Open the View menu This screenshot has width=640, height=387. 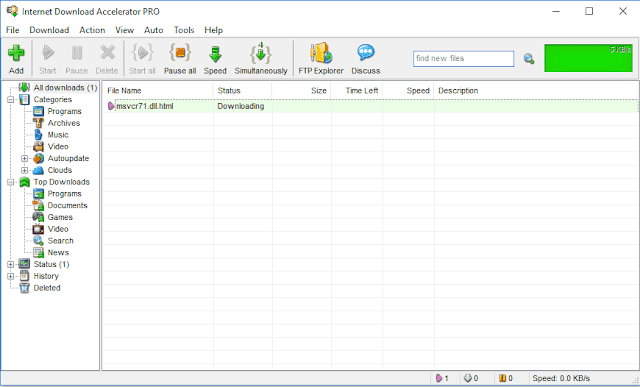pos(124,30)
